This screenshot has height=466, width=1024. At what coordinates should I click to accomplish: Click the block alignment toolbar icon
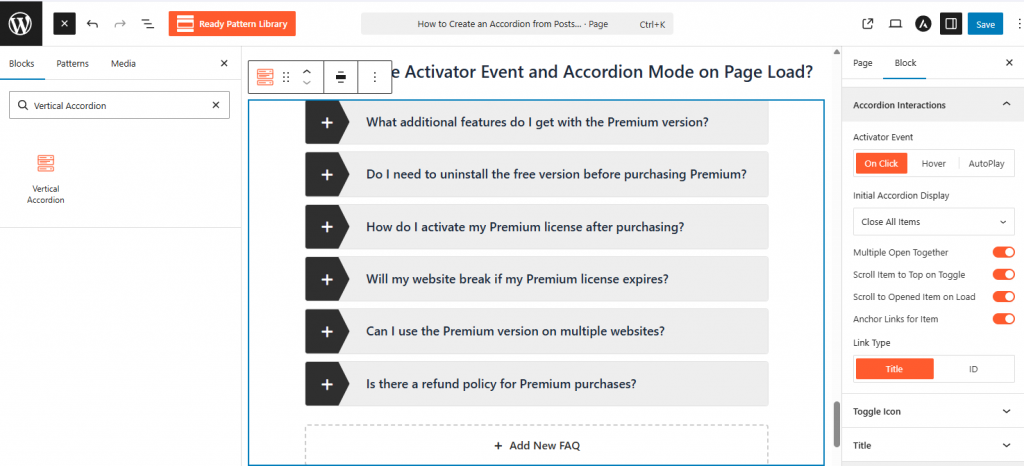pos(341,76)
